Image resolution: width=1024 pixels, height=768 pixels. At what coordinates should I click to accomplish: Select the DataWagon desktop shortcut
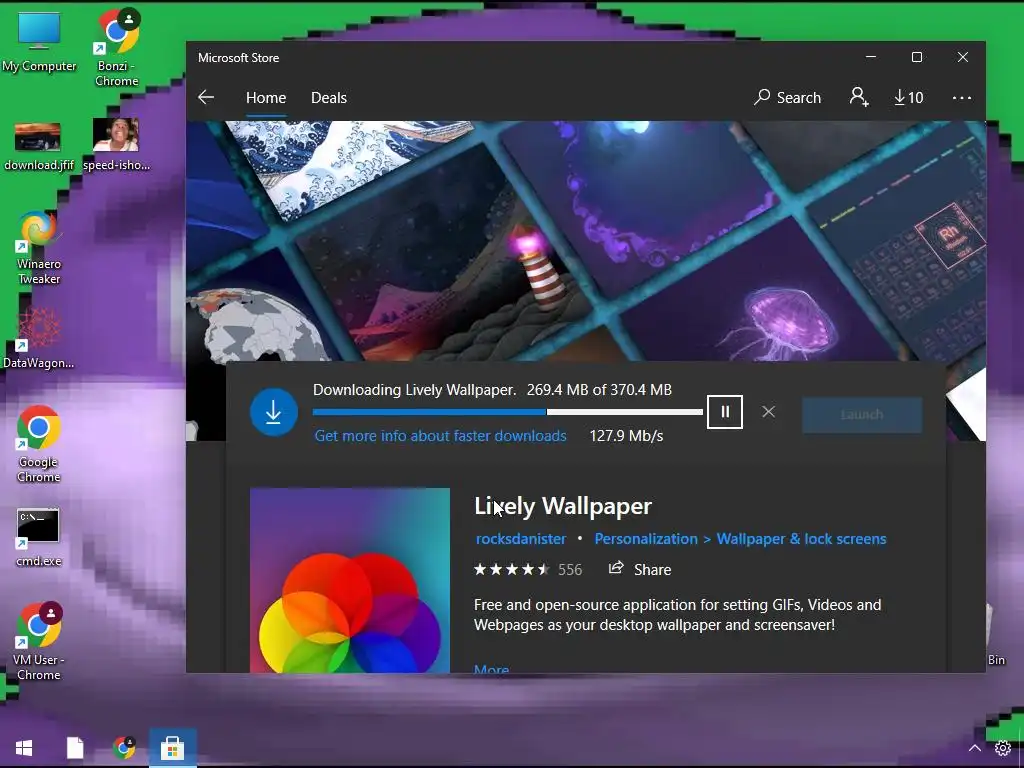pyautogui.click(x=39, y=338)
